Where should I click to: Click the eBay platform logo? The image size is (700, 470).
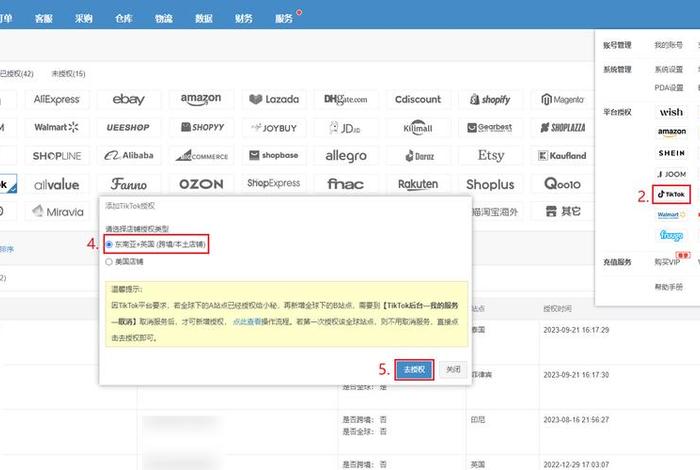pyautogui.click(x=128, y=99)
